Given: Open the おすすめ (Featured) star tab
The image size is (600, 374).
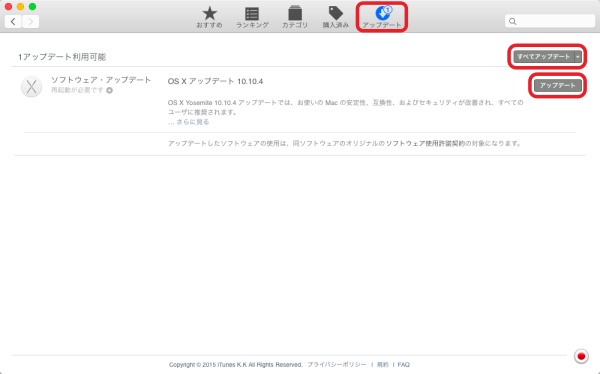Looking at the screenshot, I should click(209, 18).
